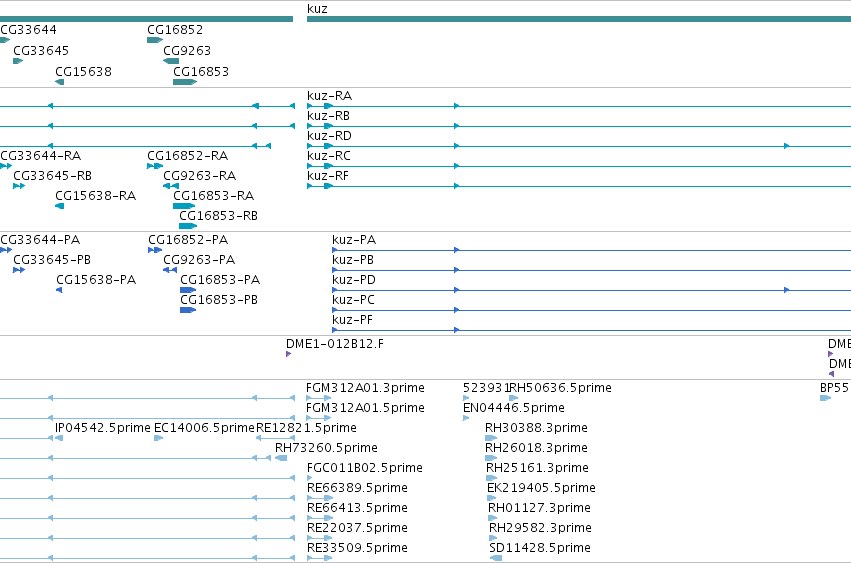Click the CG15638 gene label
The height and width of the screenshot is (563, 851).
[84, 72]
